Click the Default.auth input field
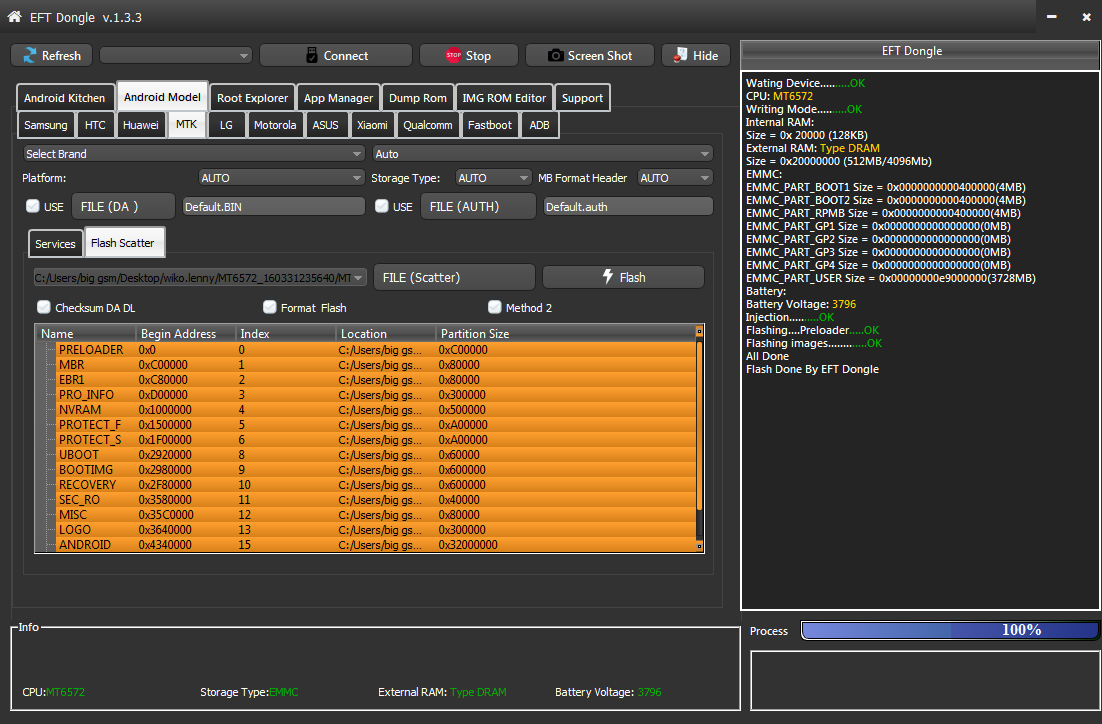 [628, 206]
